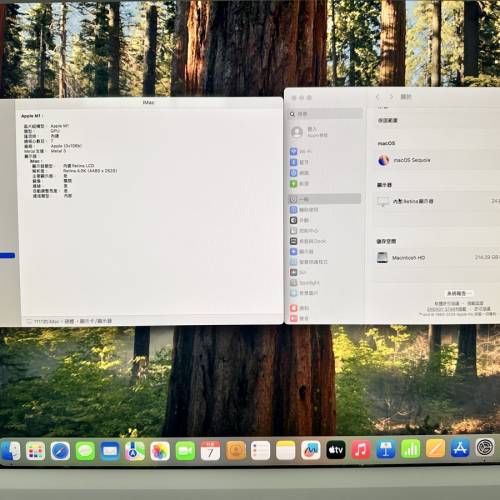The image size is (500, 500).
Task: Open Spotlight settings in sidebar
Action: coord(325,283)
